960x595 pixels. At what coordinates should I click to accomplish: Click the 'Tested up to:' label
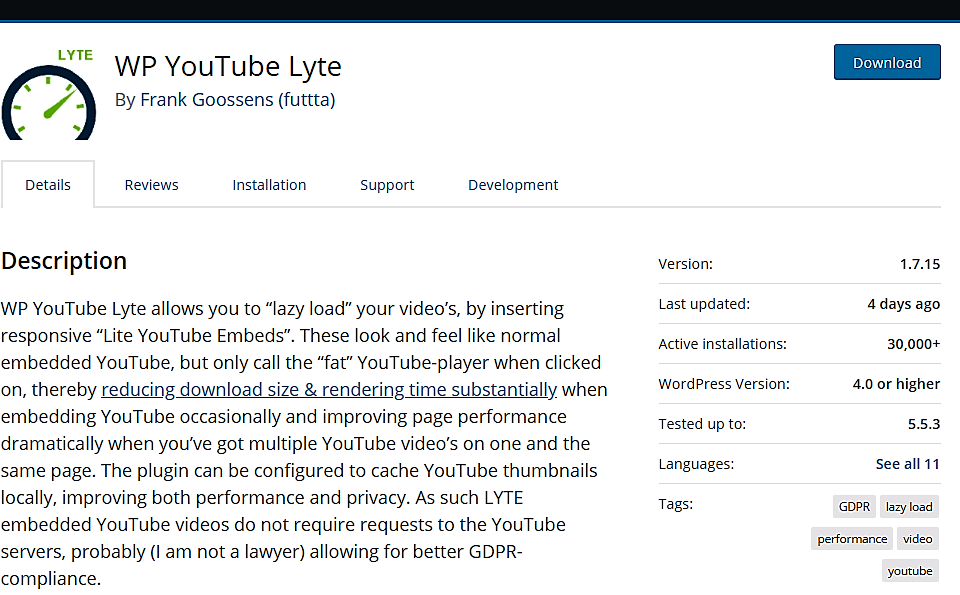point(702,424)
